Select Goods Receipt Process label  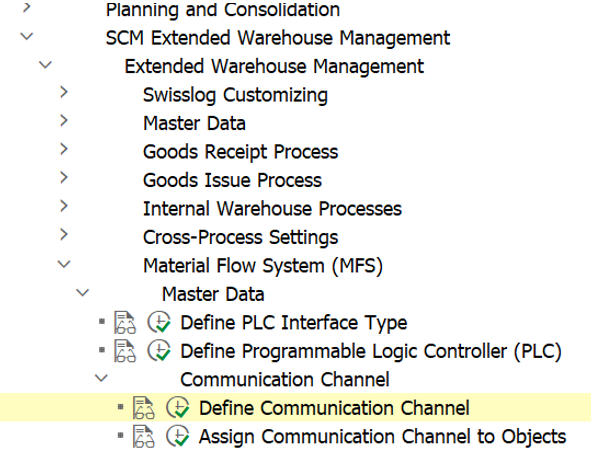pyautogui.click(x=240, y=152)
